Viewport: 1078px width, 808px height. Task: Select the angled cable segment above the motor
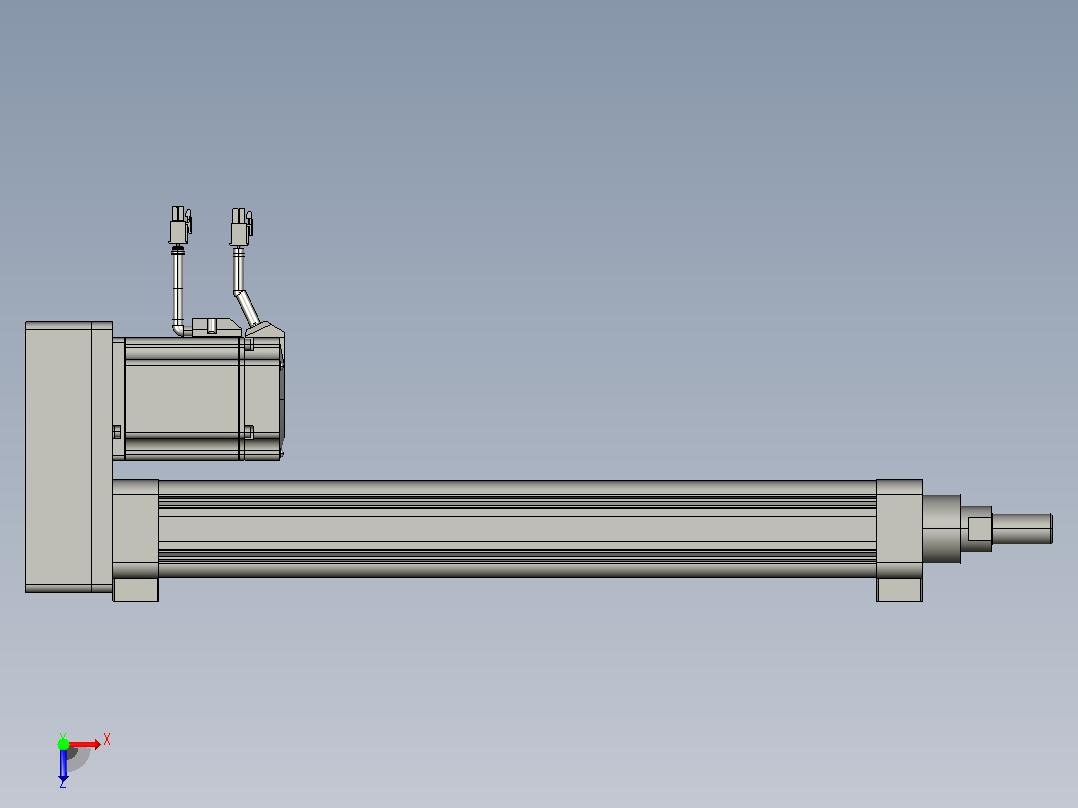(247, 308)
